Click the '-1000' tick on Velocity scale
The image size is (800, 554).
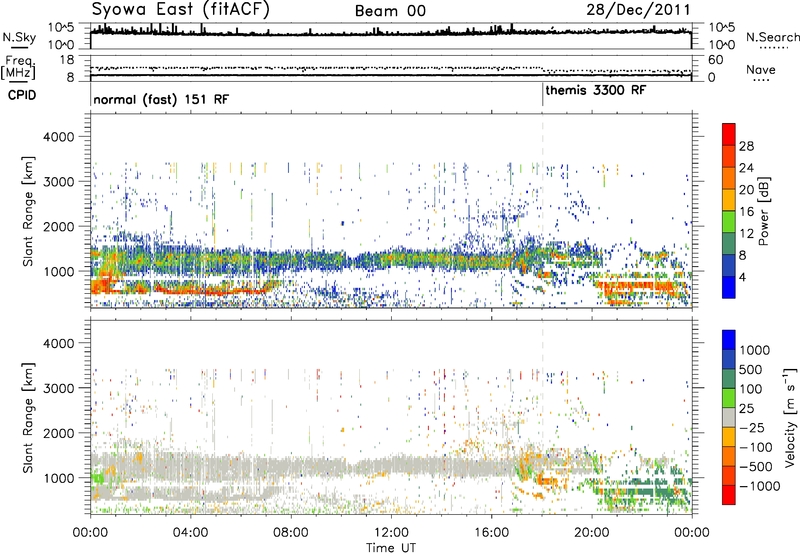click(x=759, y=486)
